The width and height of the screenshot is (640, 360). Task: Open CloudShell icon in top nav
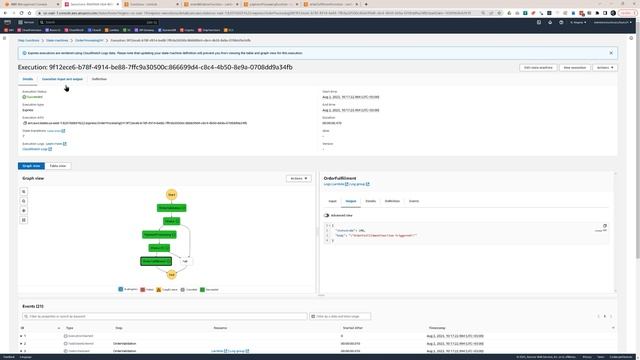[539, 22]
